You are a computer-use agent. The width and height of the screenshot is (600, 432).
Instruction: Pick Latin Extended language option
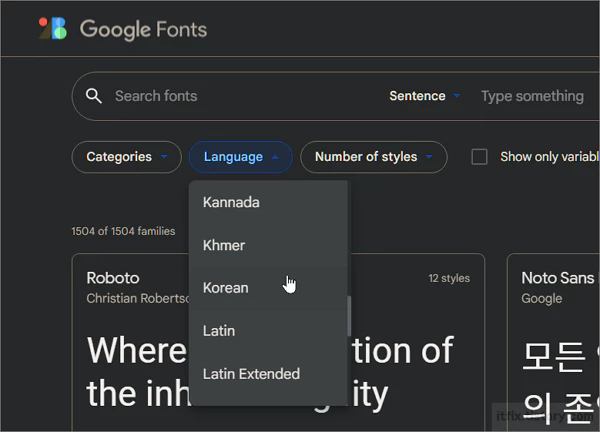click(x=268, y=374)
